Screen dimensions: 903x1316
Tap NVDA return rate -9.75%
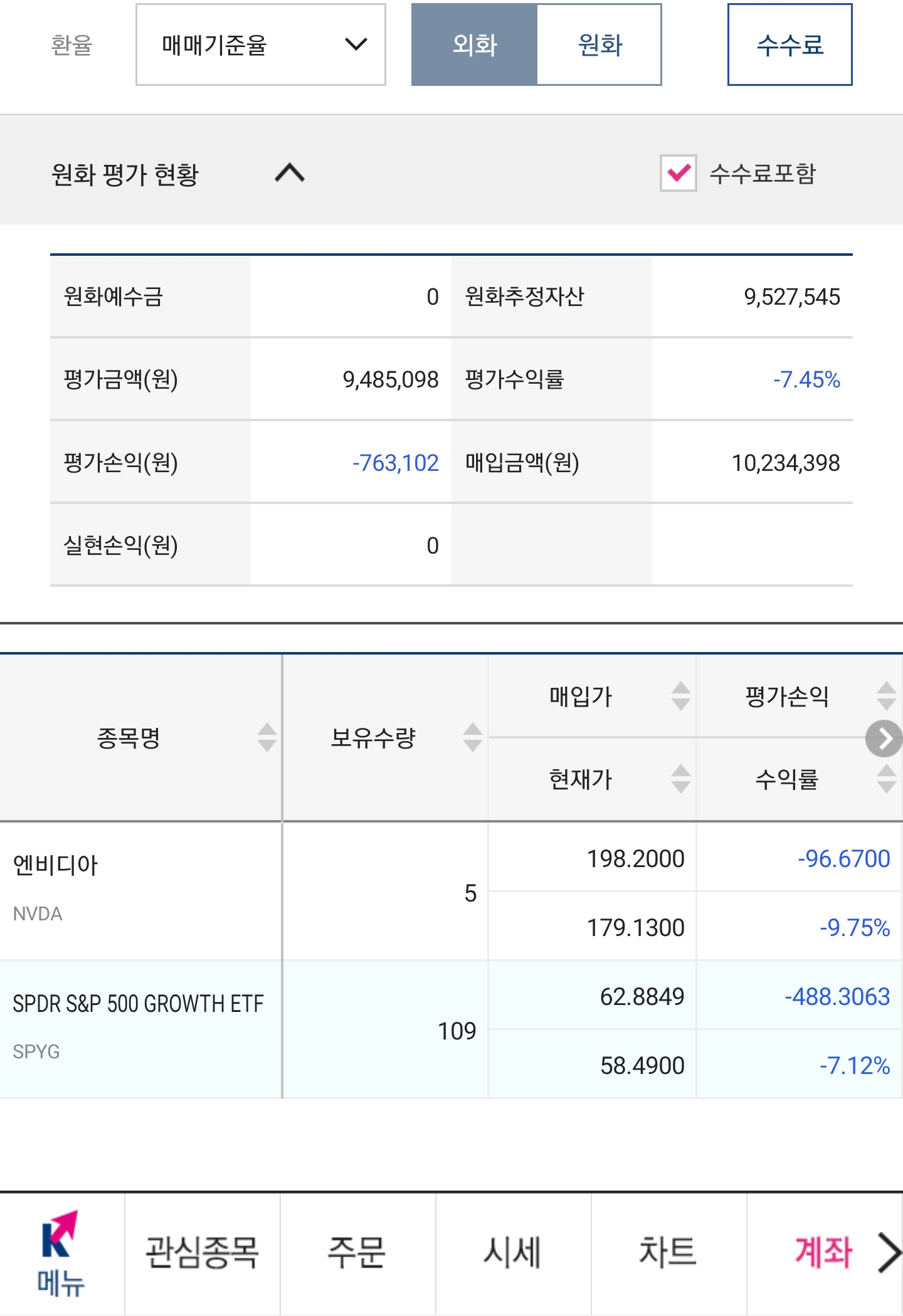pos(855,927)
